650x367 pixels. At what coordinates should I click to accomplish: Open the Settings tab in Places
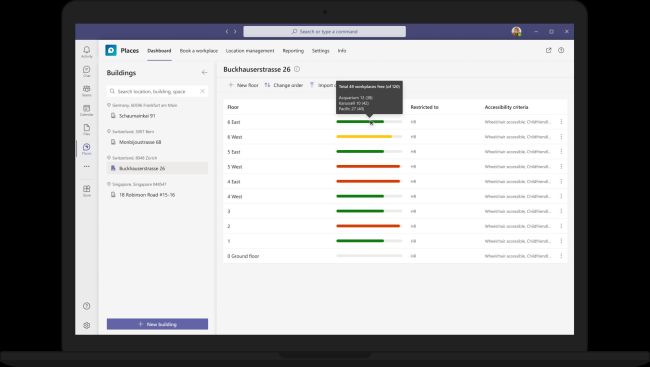pyautogui.click(x=320, y=51)
